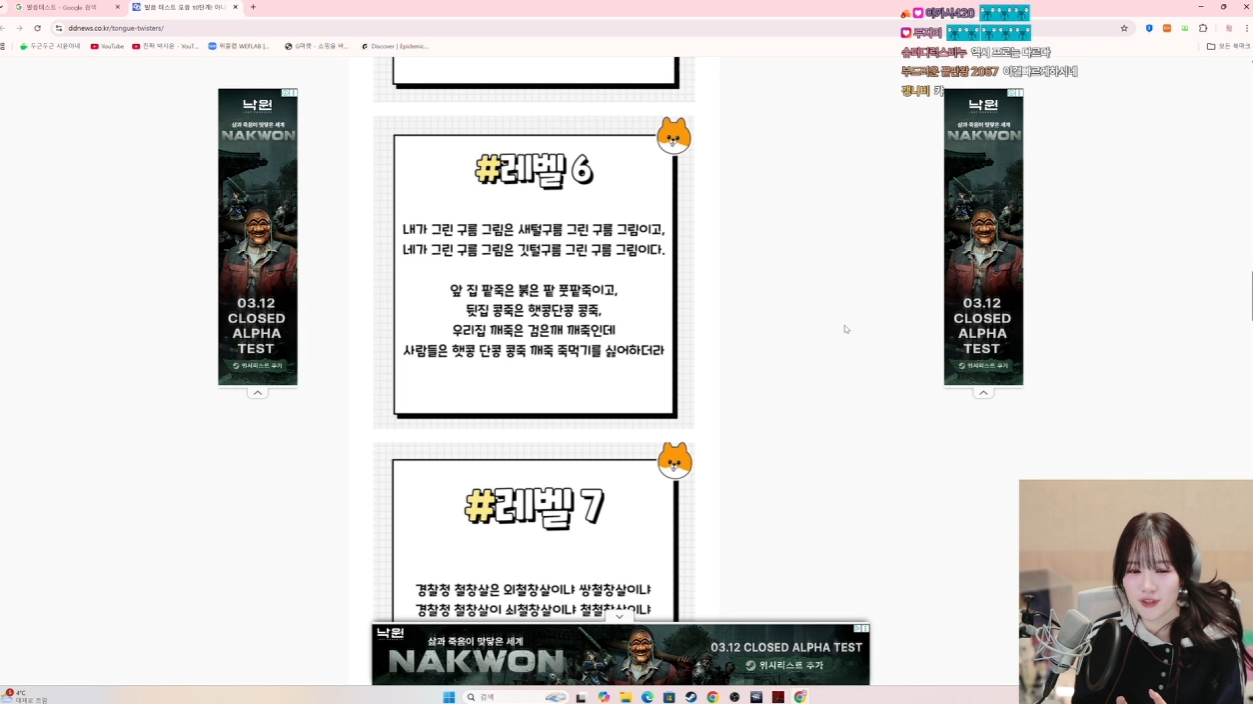The width and height of the screenshot is (1253, 704).
Task: Click the streamer webcam overlay
Action: pyautogui.click(x=1136, y=592)
